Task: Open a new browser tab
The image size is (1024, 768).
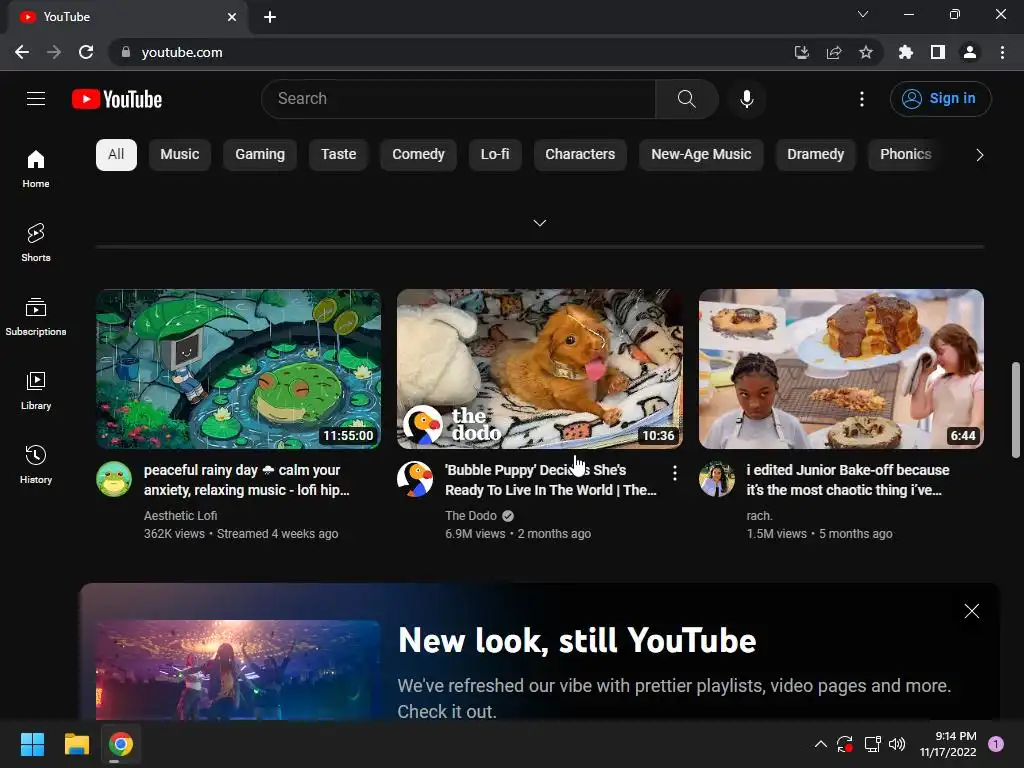Action: [270, 17]
